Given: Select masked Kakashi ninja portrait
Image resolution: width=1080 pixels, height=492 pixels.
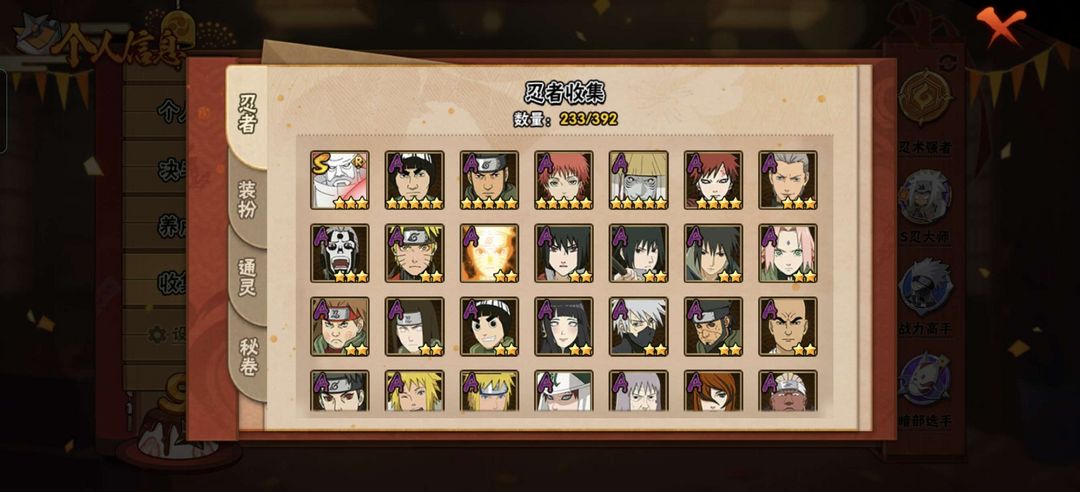Looking at the screenshot, I should 638,326.
